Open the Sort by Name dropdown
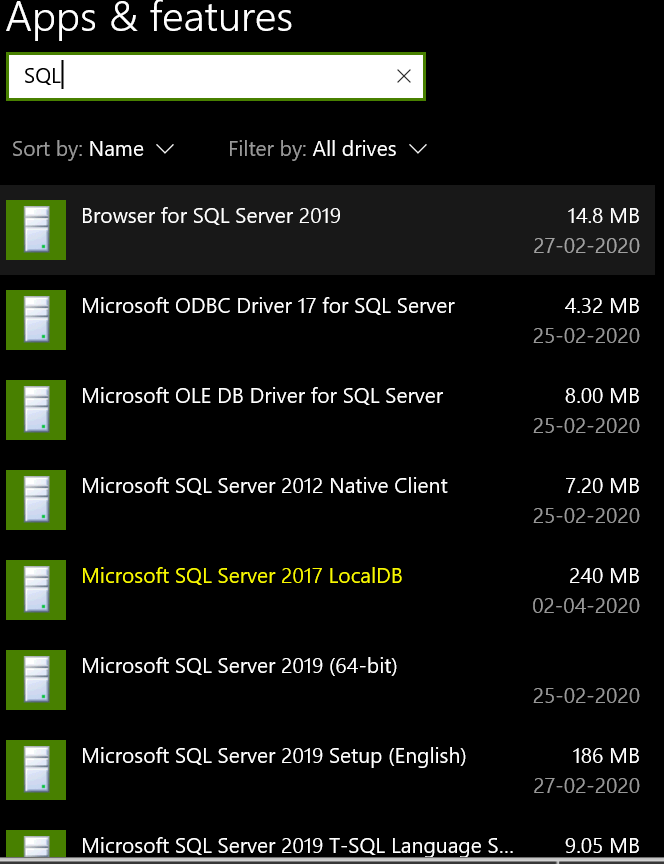 pyautogui.click(x=131, y=149)
